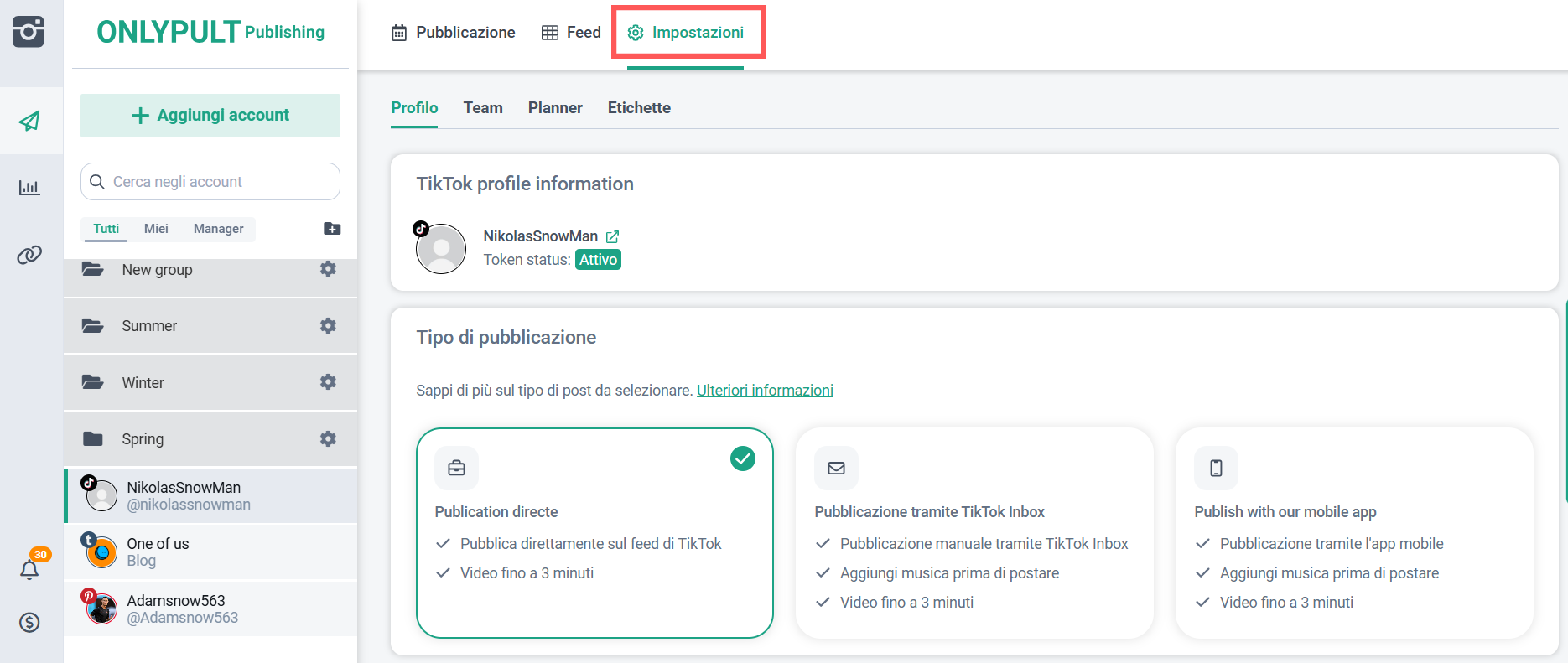
Task: Open the paper plane publishing icon
Action: click(x=30, y=121)
